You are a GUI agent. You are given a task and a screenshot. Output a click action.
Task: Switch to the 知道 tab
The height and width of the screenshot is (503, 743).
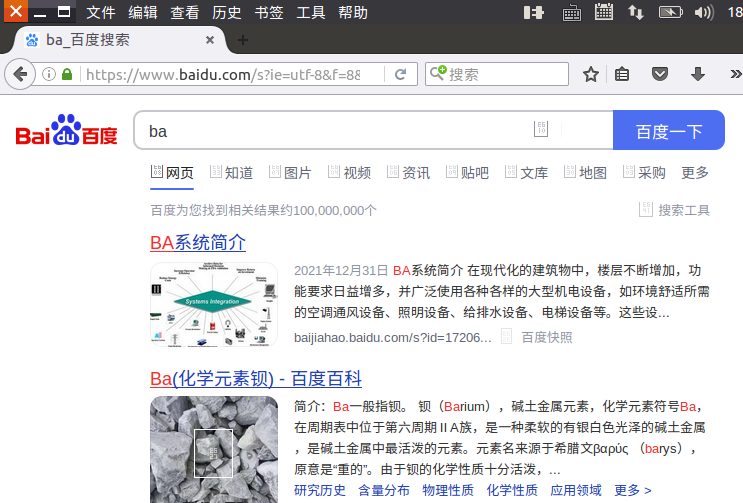pos(231,173)
